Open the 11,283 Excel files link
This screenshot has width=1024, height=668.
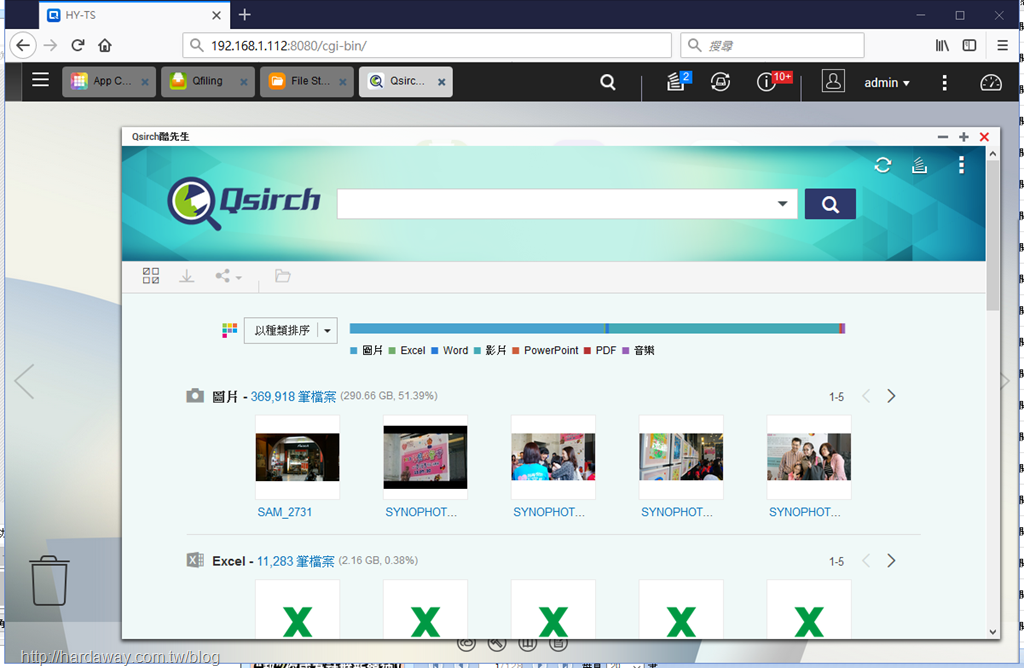tap(295, 561)
